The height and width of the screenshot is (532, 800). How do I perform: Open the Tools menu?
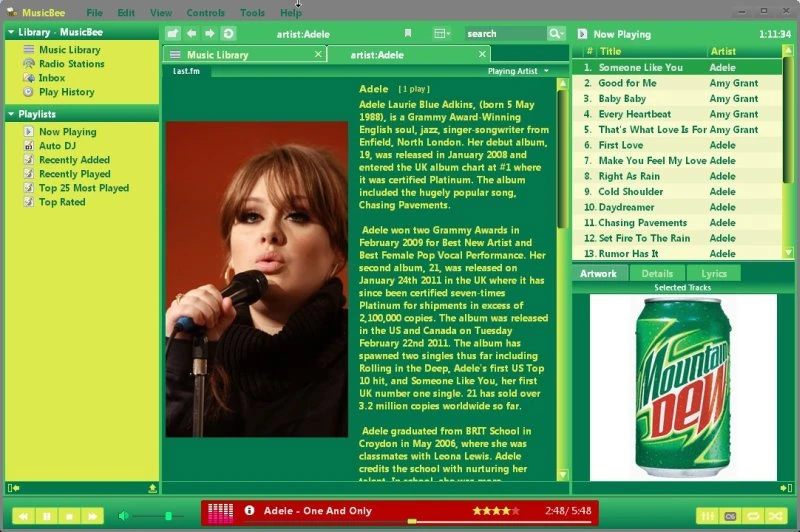click(x=252, y=13)
